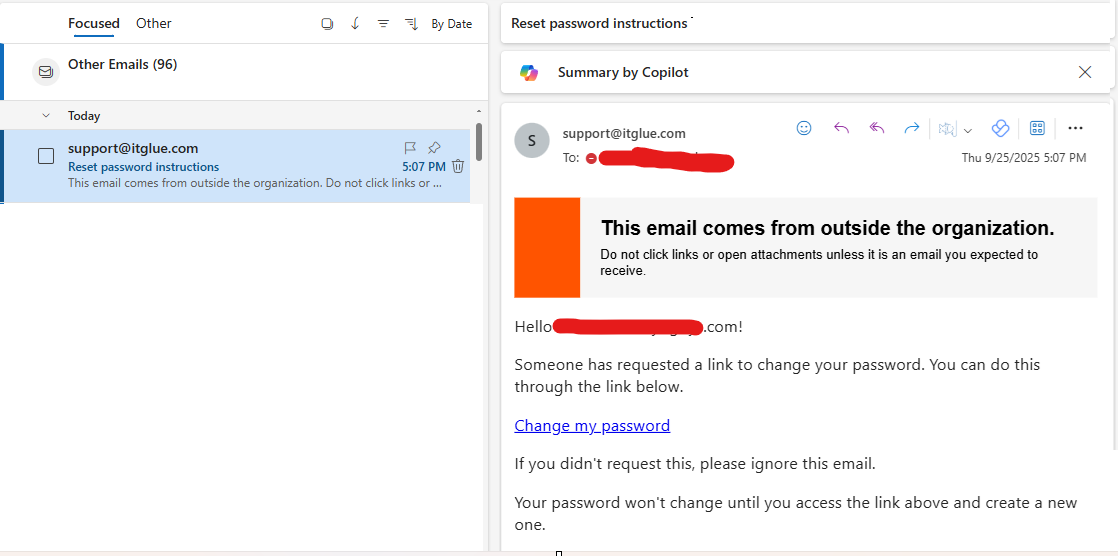Delete the Reset password instructions email

pos(458,166)
